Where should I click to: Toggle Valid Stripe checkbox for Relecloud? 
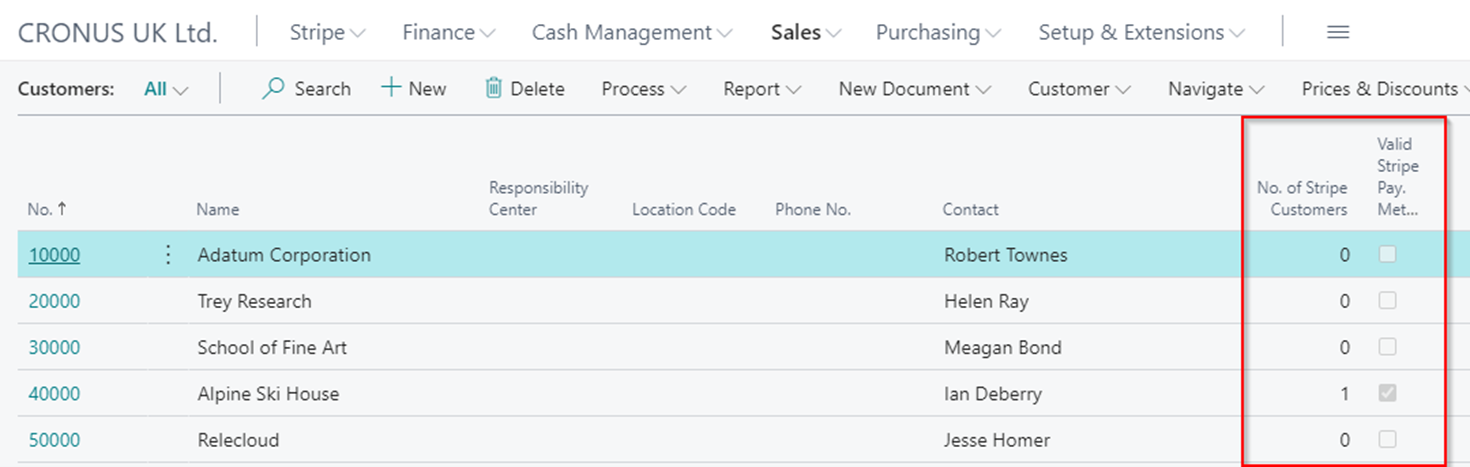pyautogui.click(x=1387, y=440)
